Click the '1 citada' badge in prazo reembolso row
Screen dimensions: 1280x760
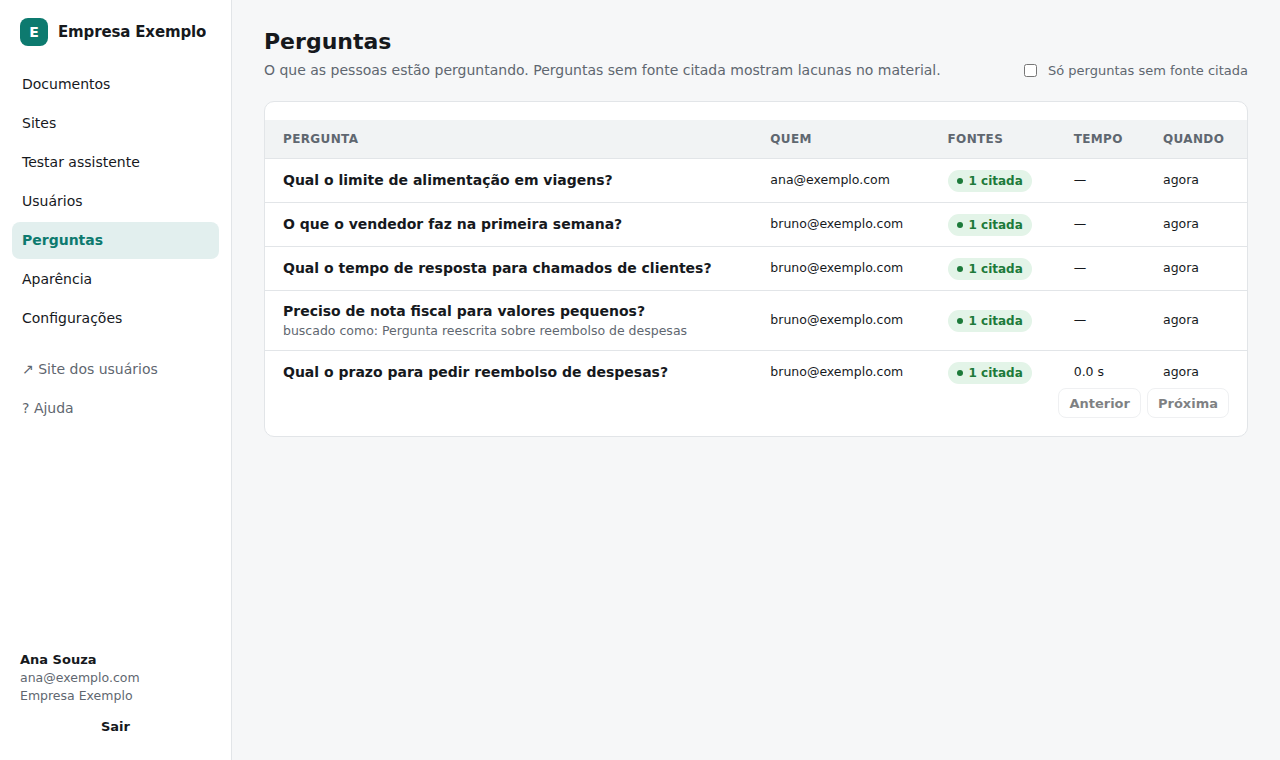(990, 373)
